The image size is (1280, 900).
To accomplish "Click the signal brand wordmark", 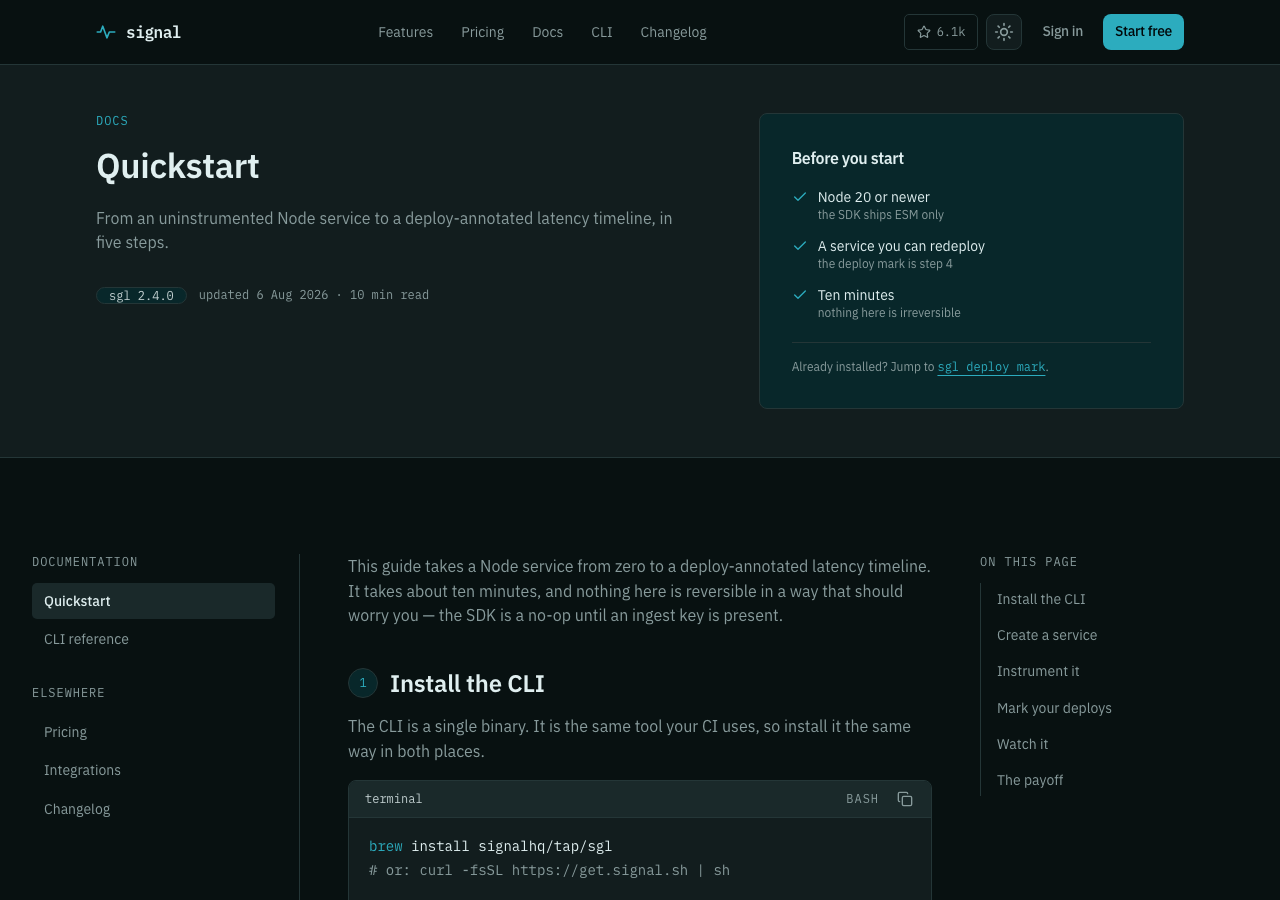I will pos(153,32).
